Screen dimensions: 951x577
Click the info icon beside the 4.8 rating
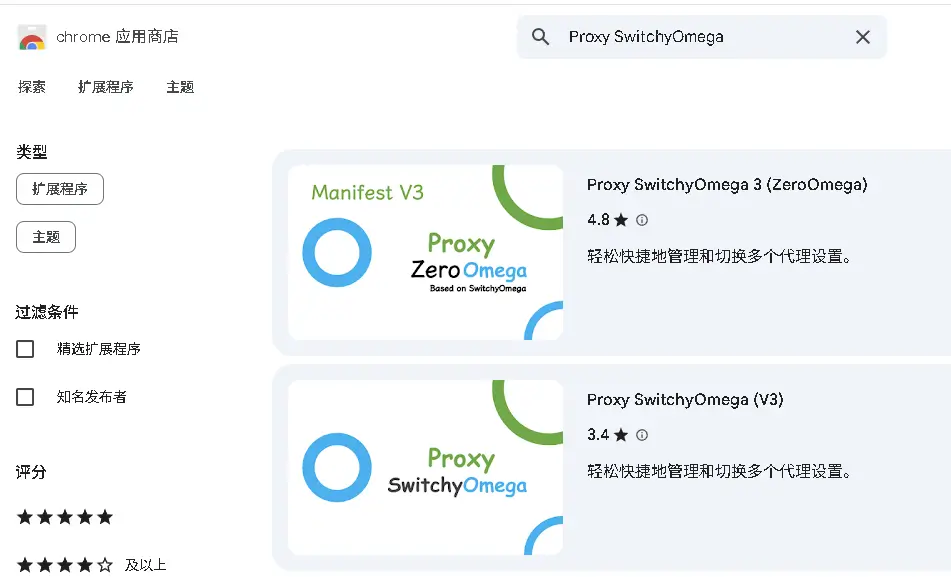[x=642, y=220]
